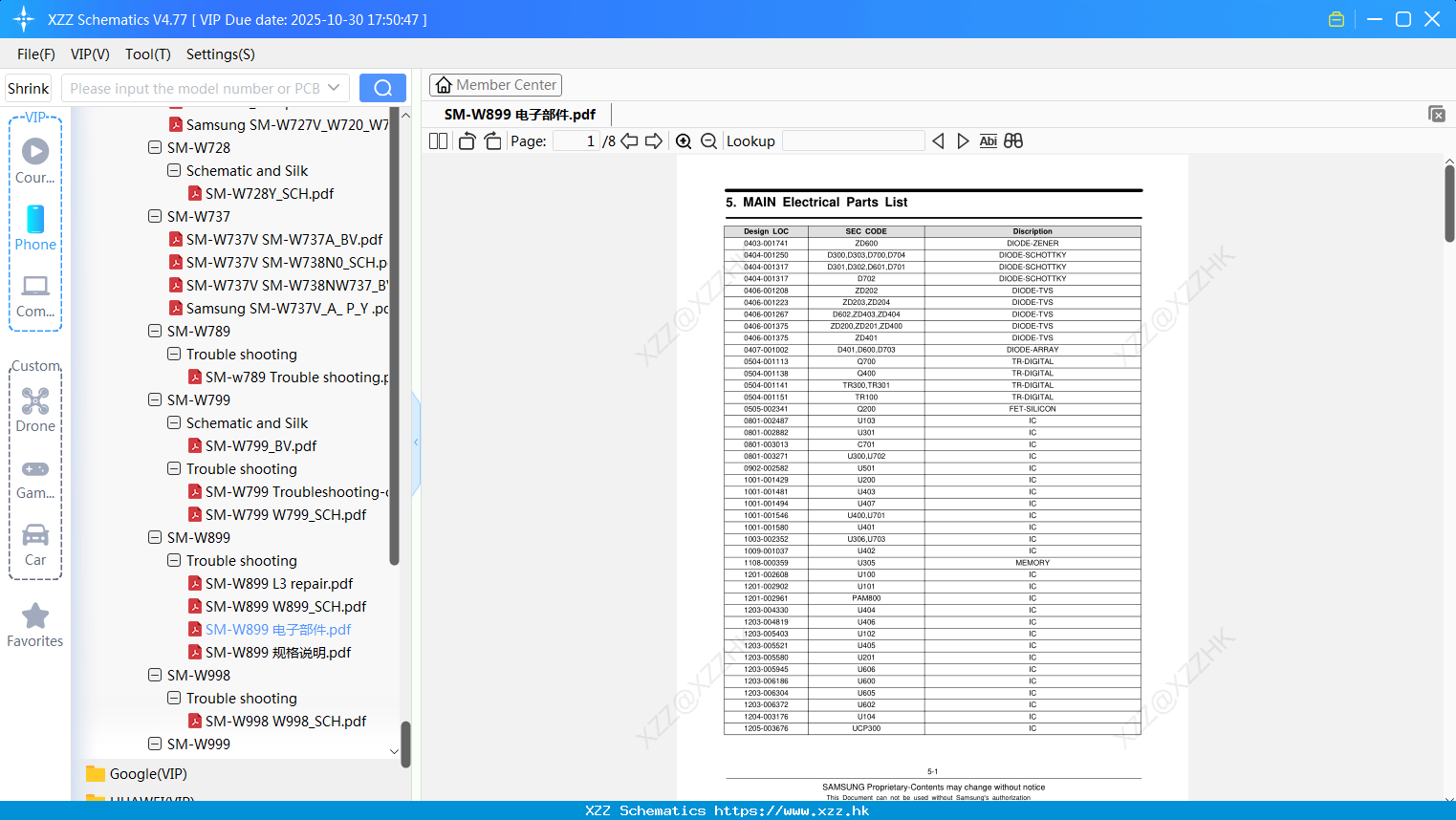Collapse the SM-W789 tree node

tap(155, 331)
